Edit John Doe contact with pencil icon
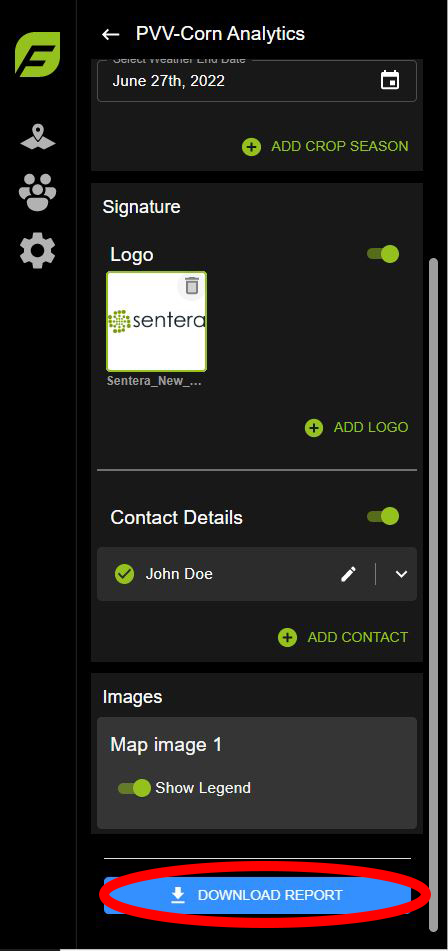 point(348,574)
